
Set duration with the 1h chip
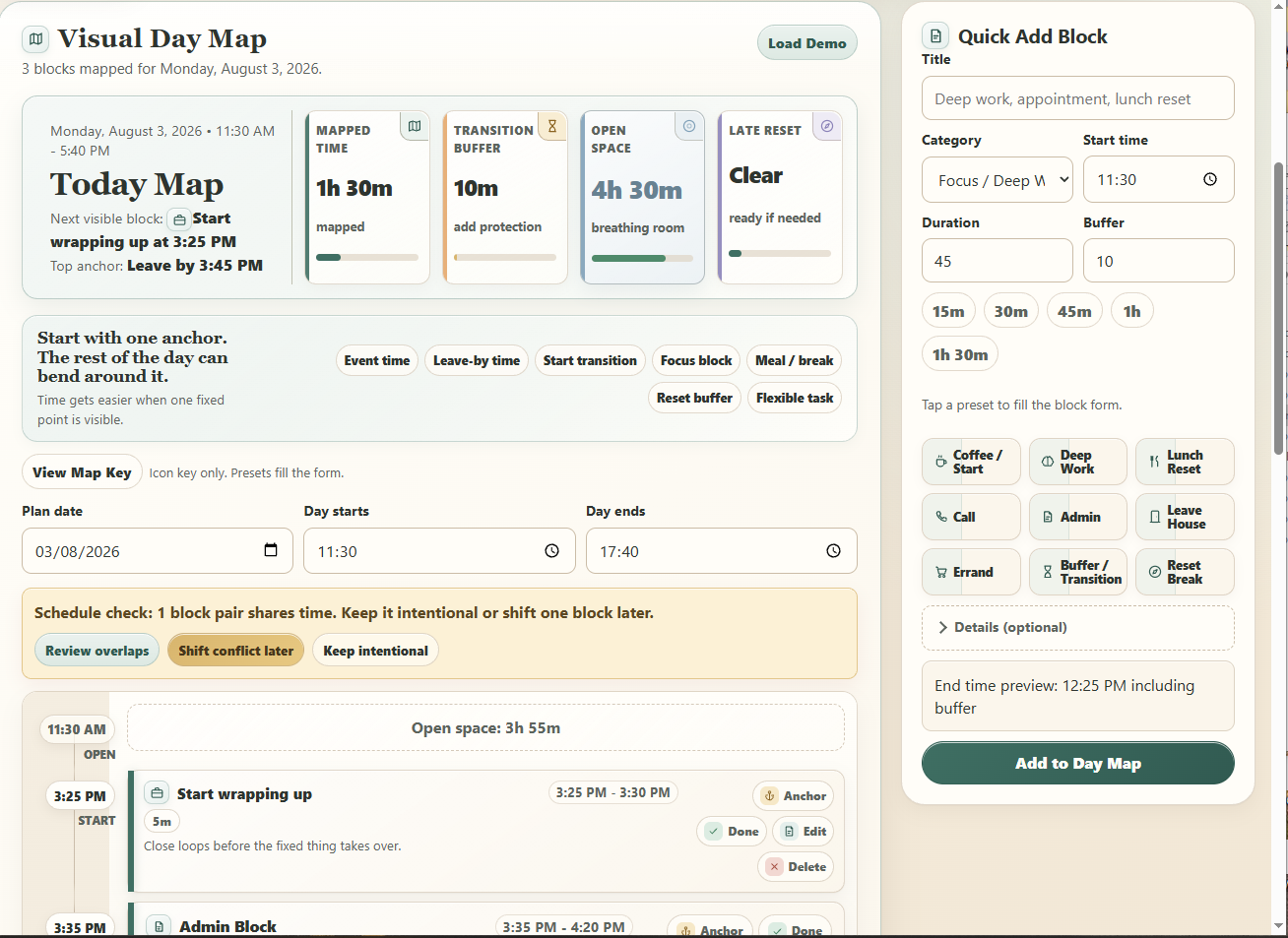coord(1132,311)
